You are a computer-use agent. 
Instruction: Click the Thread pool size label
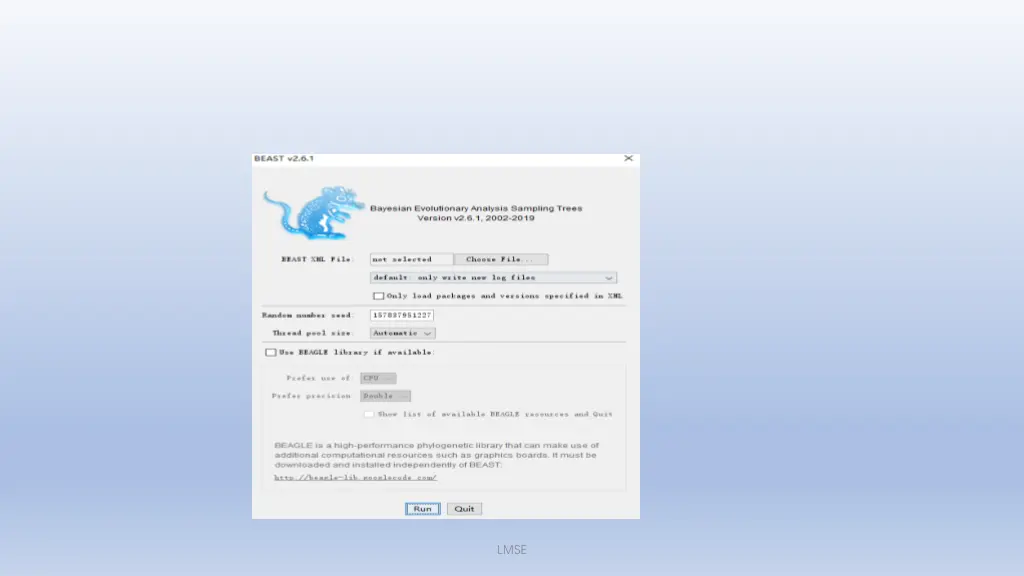(x=313, y=333)
